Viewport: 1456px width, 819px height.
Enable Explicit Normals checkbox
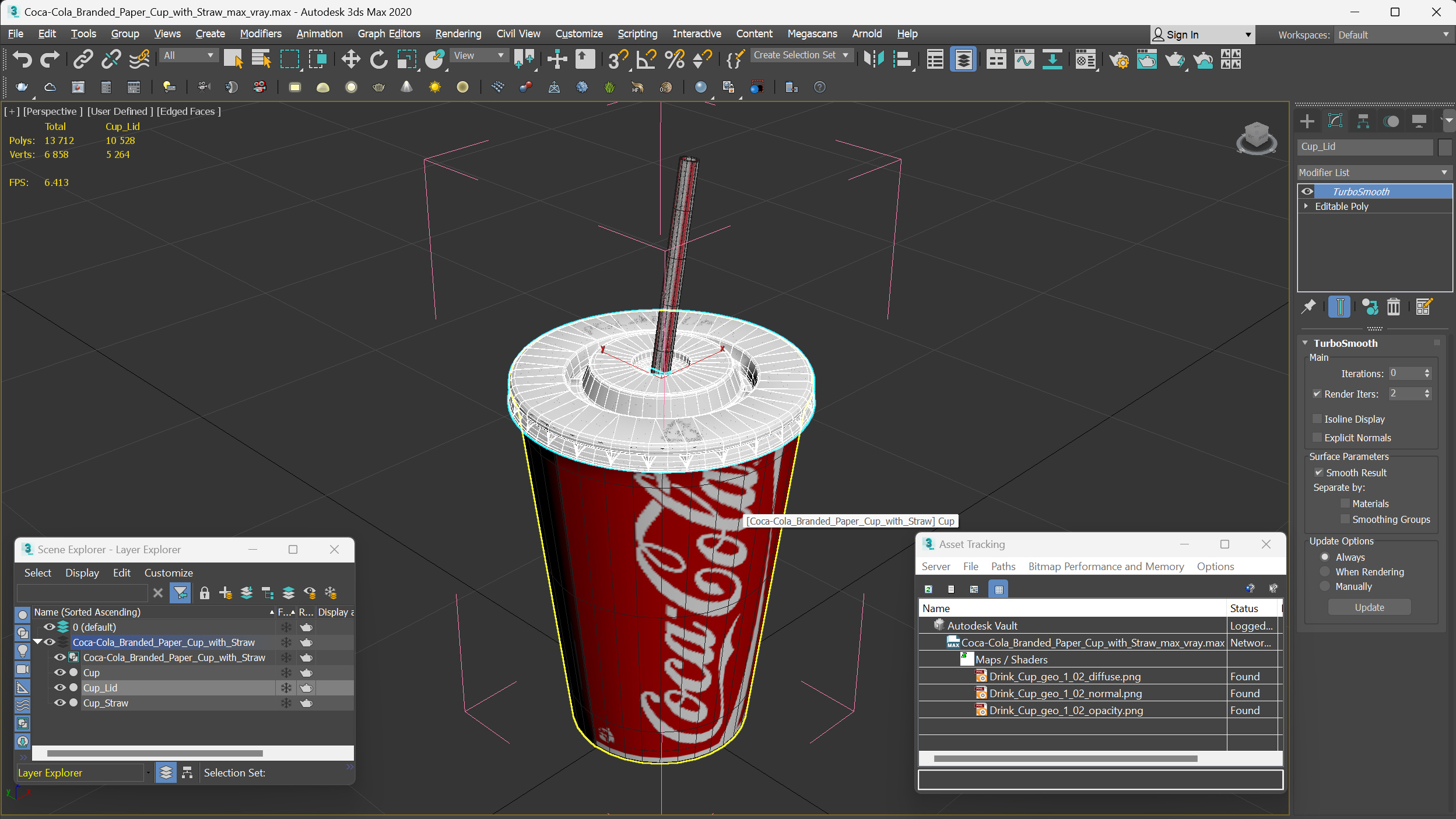(1317, 437)
